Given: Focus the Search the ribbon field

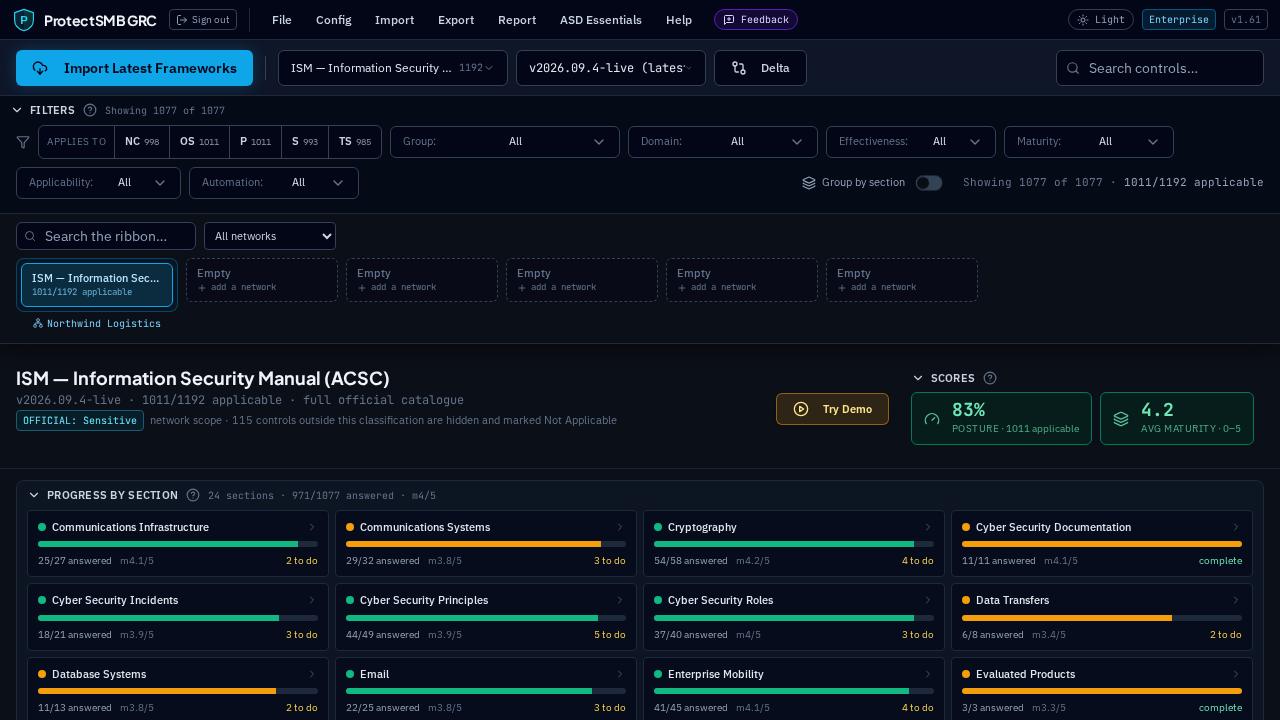Looking at the screenshot, I should [106, 236].
